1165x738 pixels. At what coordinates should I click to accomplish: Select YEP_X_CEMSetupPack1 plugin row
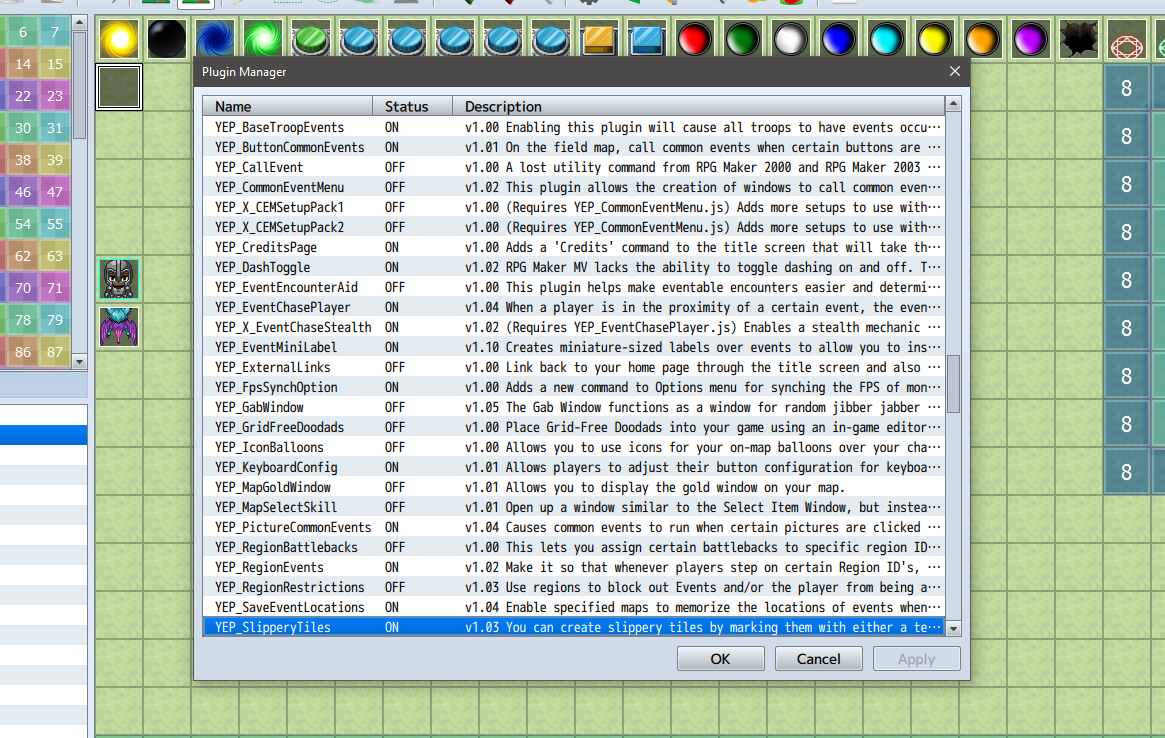pos(574,207)
